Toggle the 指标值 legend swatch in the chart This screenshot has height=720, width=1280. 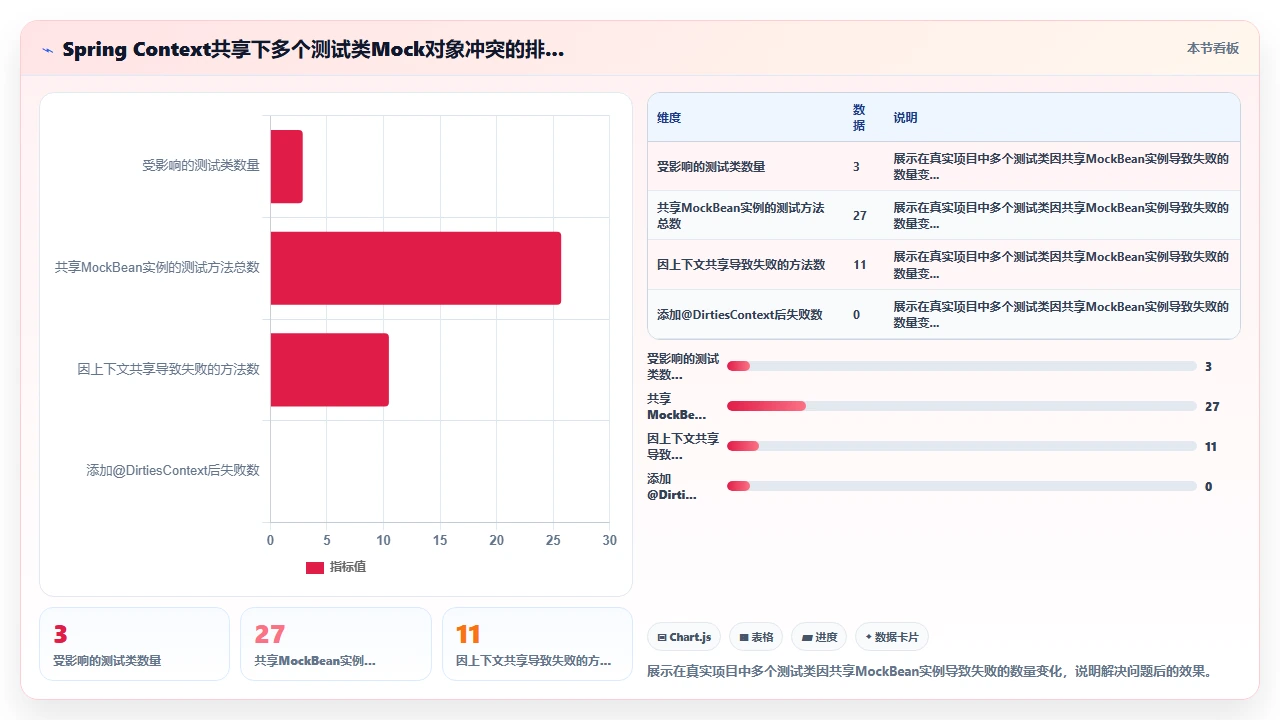[315, 567]
